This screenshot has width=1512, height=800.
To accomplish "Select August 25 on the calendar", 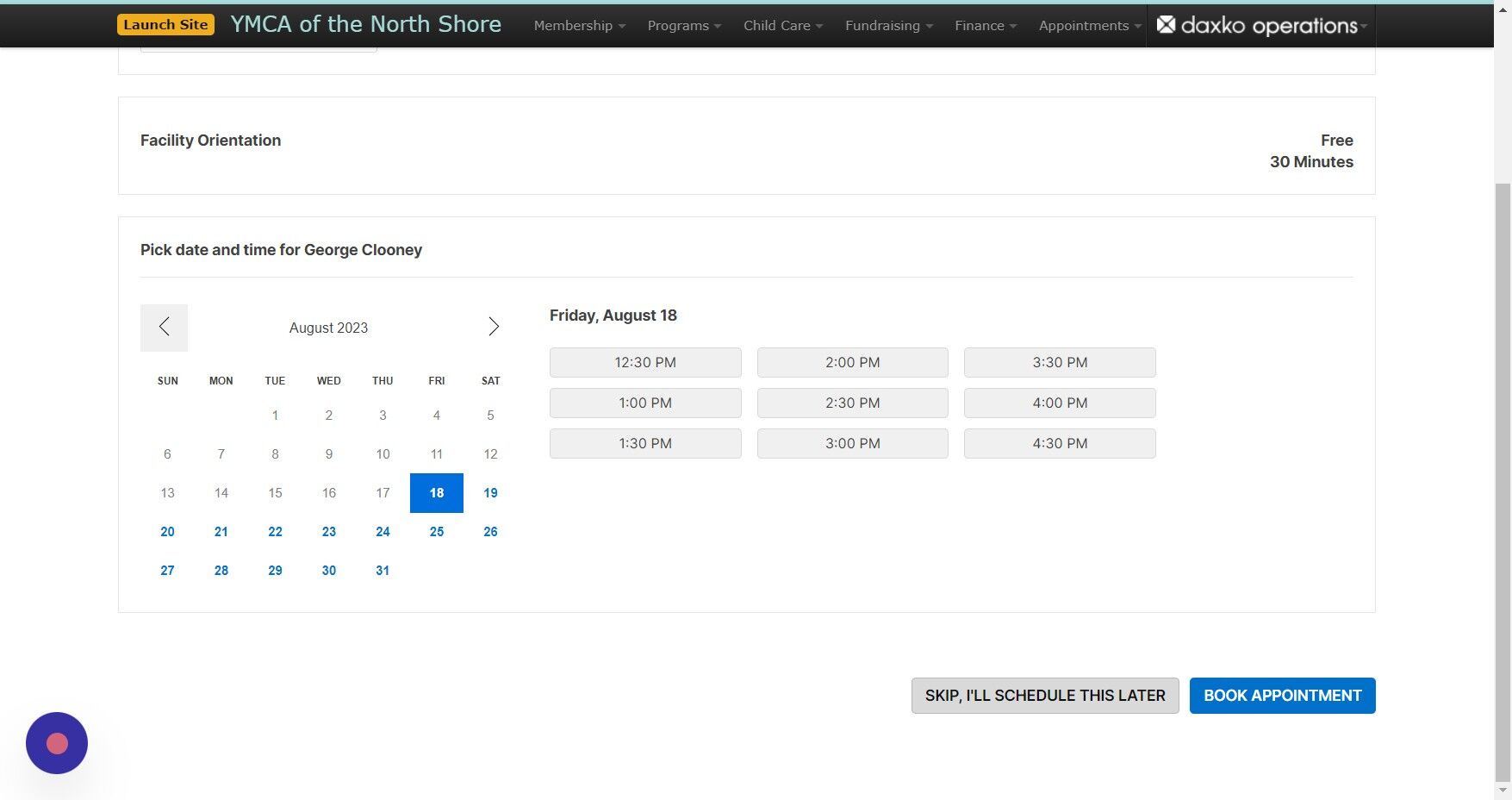I will click(x=436, y=531).
